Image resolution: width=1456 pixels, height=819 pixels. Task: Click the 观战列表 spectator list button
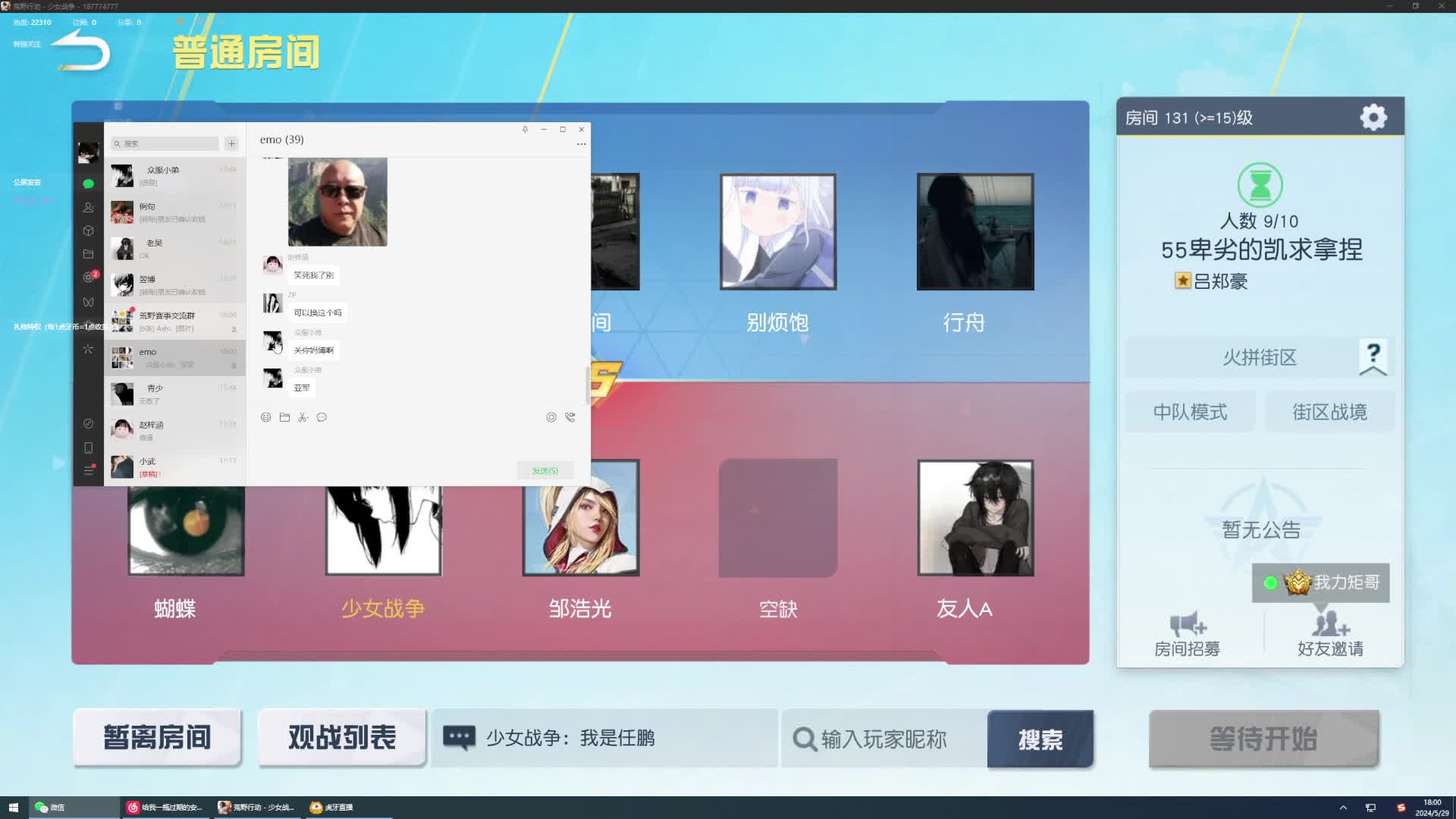coord(342,738)
